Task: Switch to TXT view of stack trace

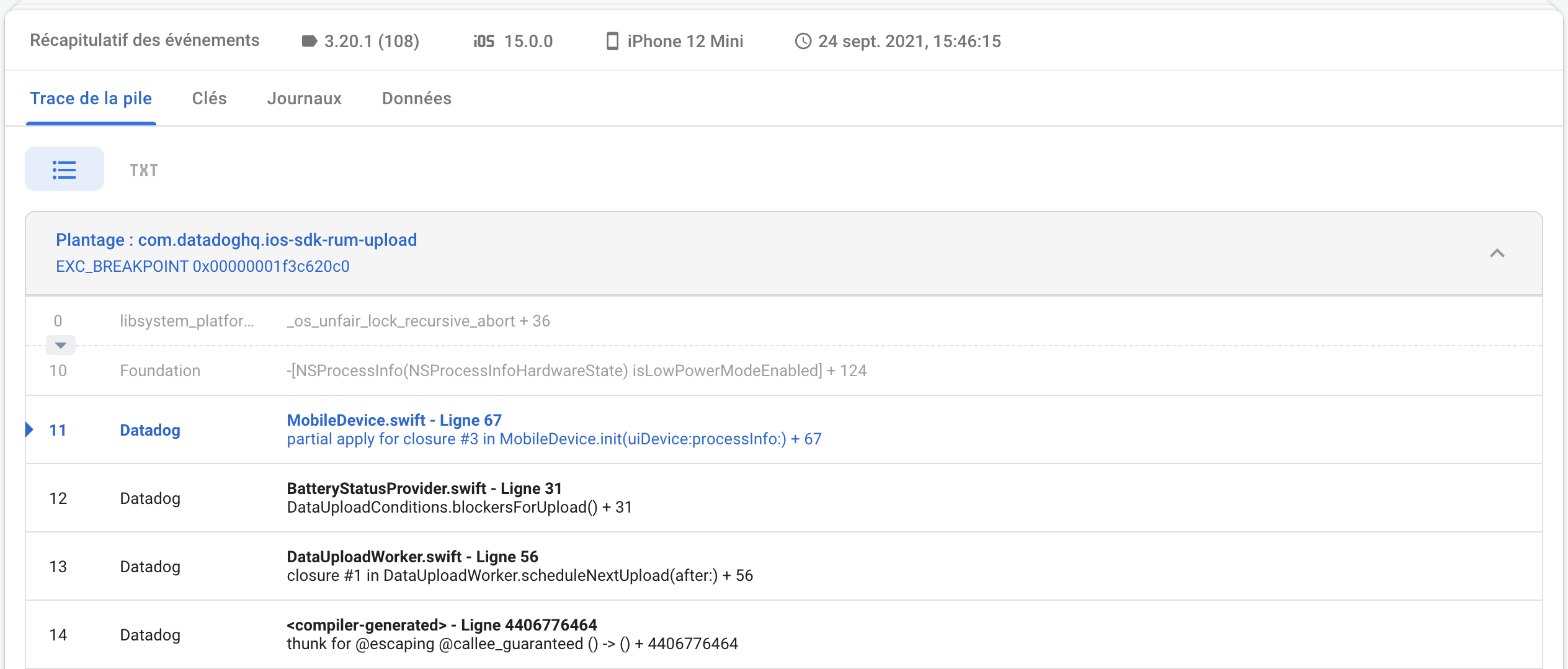Action: (x=144, y=170)
